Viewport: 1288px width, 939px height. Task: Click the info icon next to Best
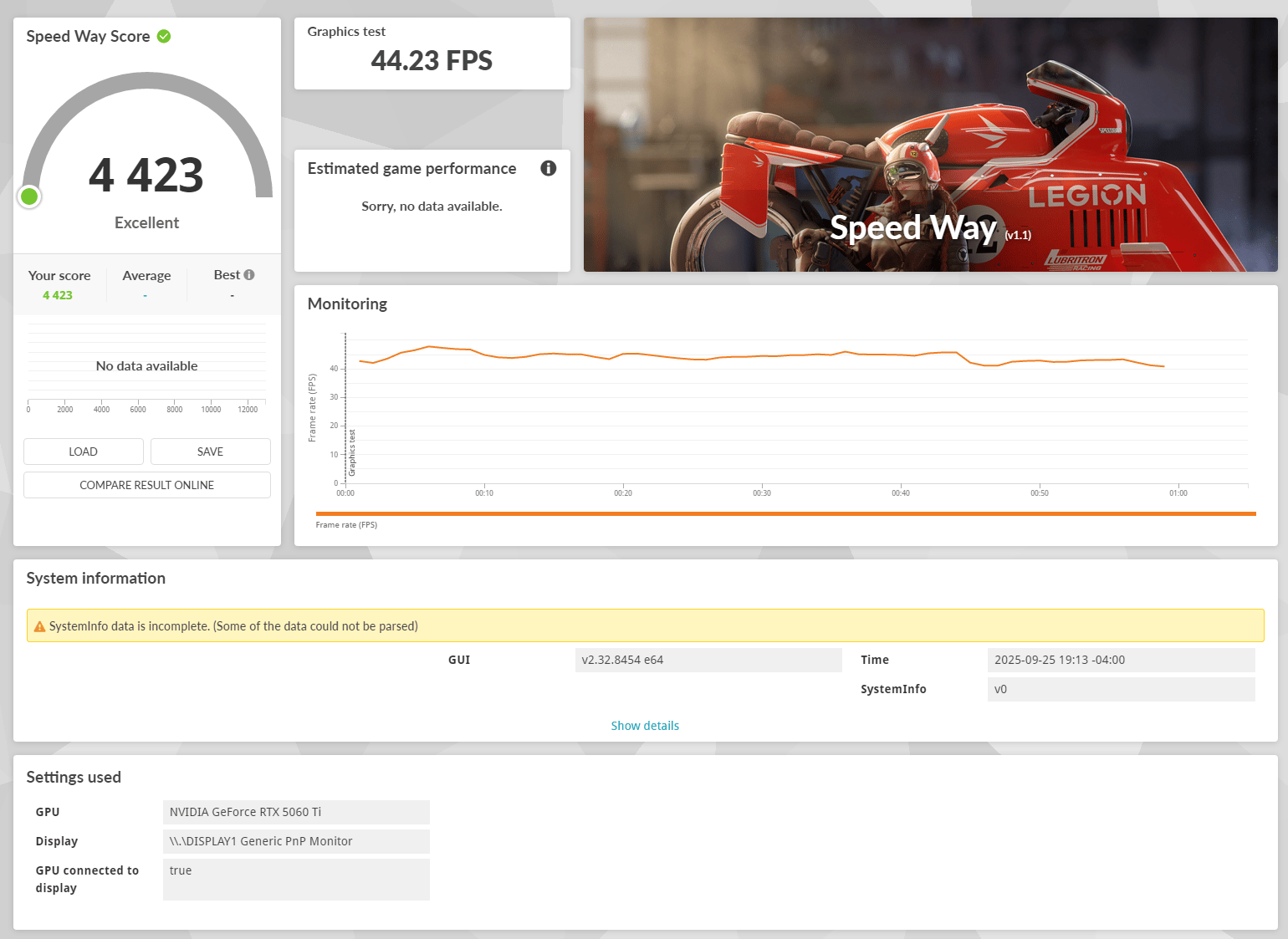249,274
